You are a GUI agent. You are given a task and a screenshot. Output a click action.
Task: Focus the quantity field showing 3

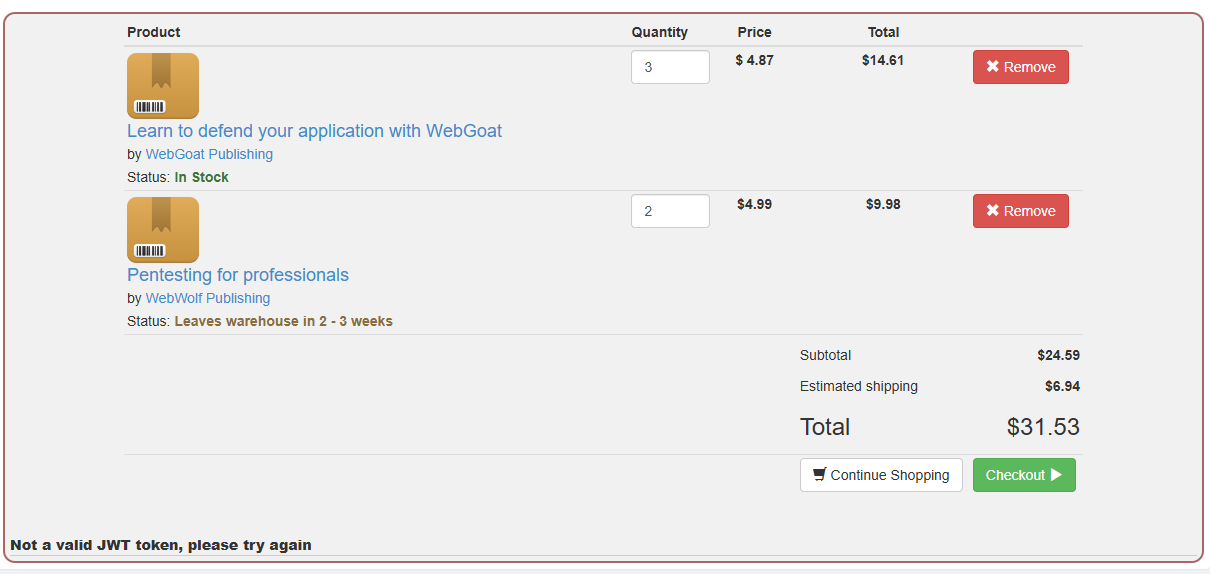click(670, 67)
